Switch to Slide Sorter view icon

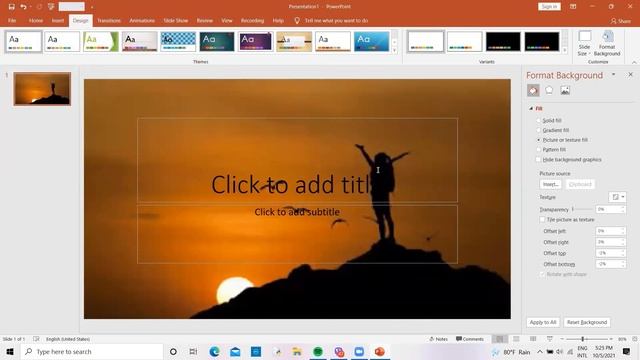tap(516, 339)
